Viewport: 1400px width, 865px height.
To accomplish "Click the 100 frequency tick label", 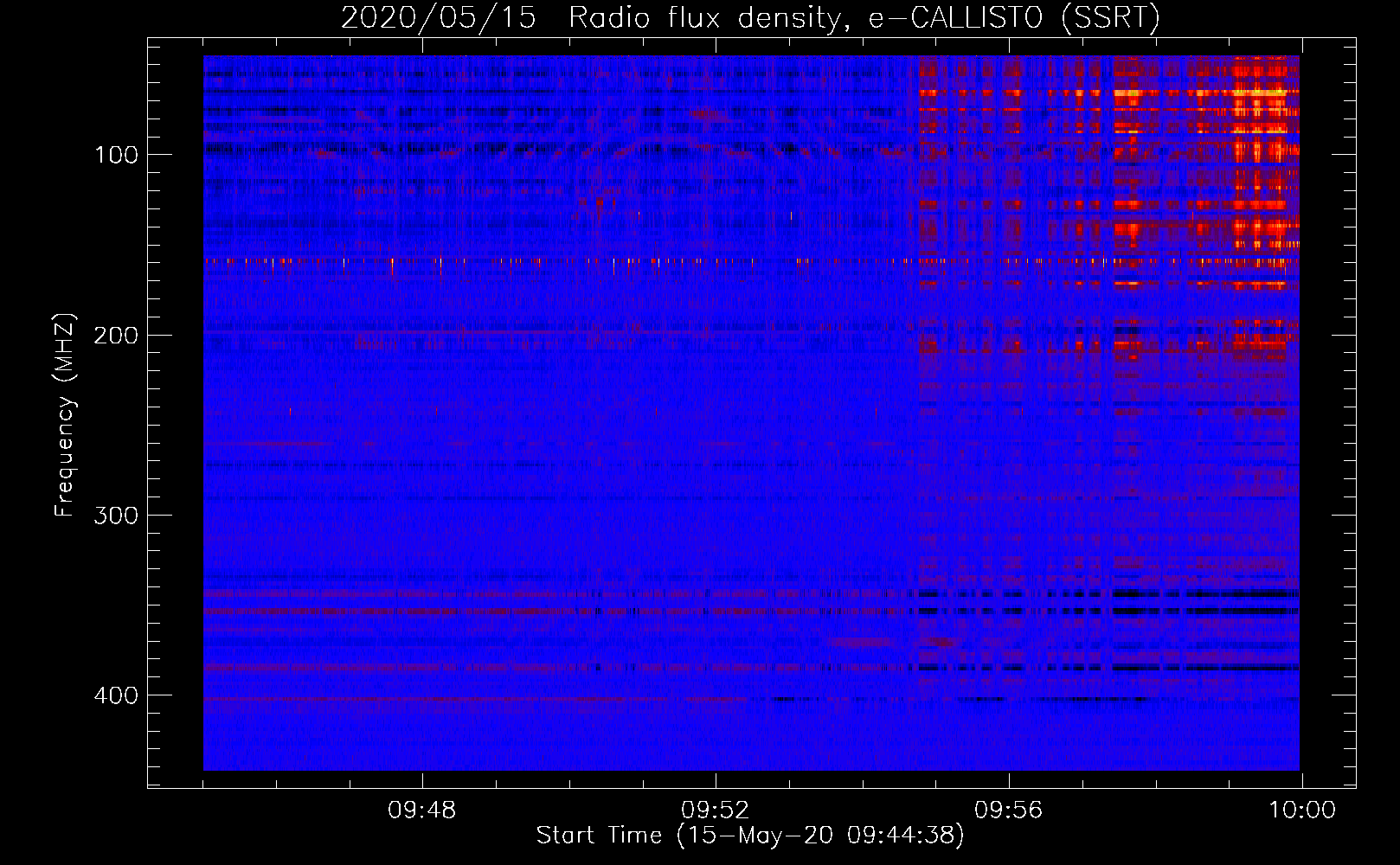I will point(117,155).
